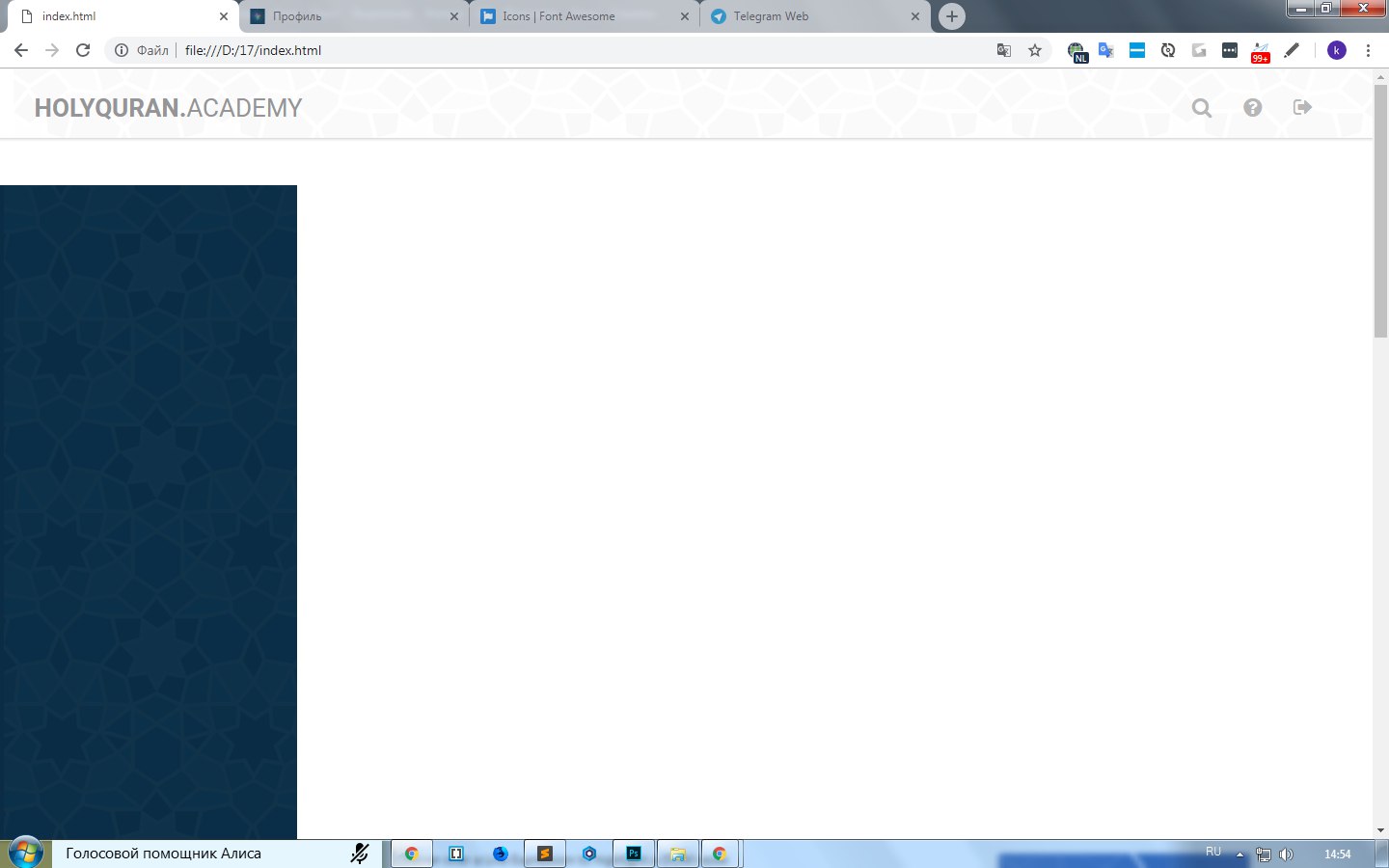Click the scrollbar up arrow
The width and height of the screenshot is (1389, 868).
point(1380,76)
